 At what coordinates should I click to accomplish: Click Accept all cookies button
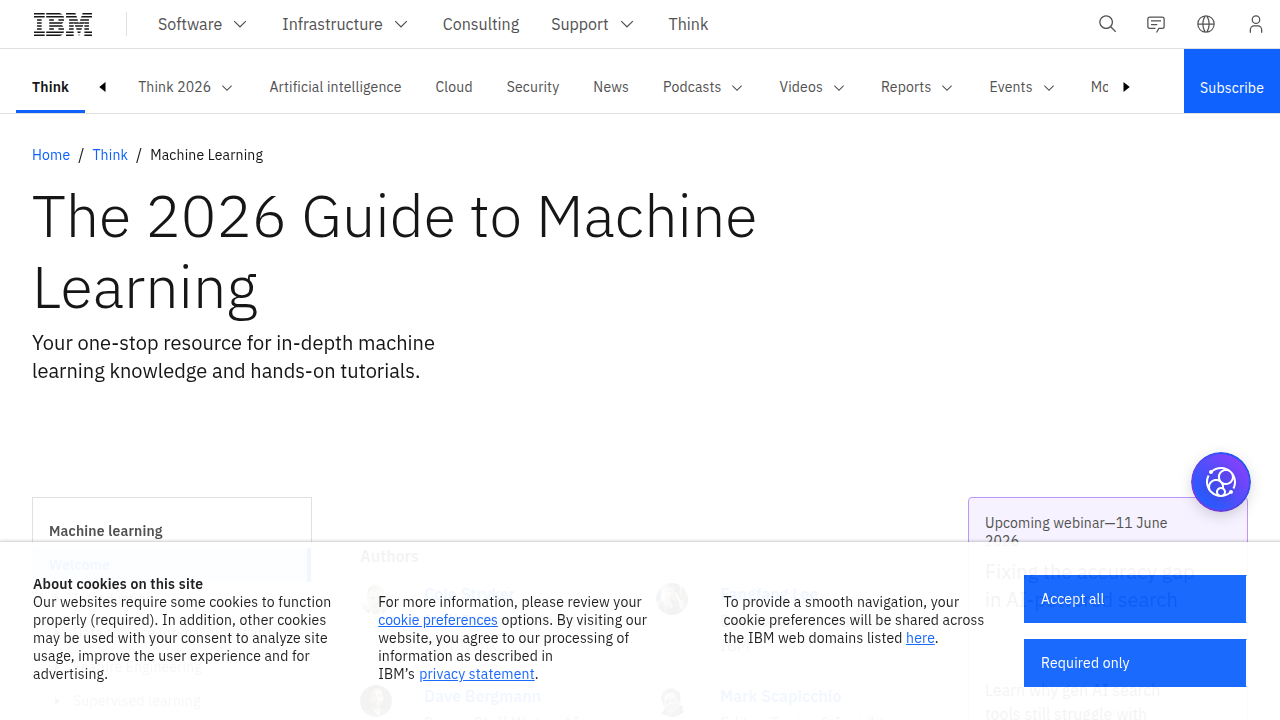click(x=1135, y=599)
